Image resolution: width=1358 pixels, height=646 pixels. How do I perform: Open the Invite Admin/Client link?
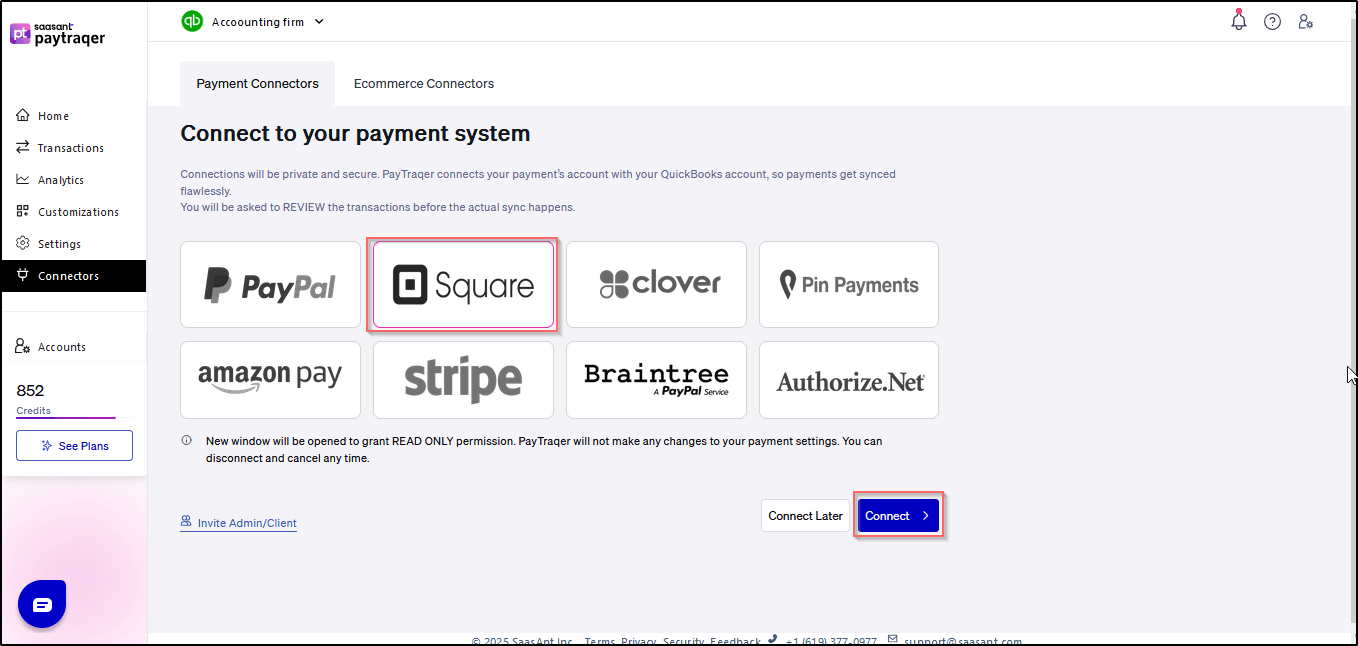click(246, 523)
